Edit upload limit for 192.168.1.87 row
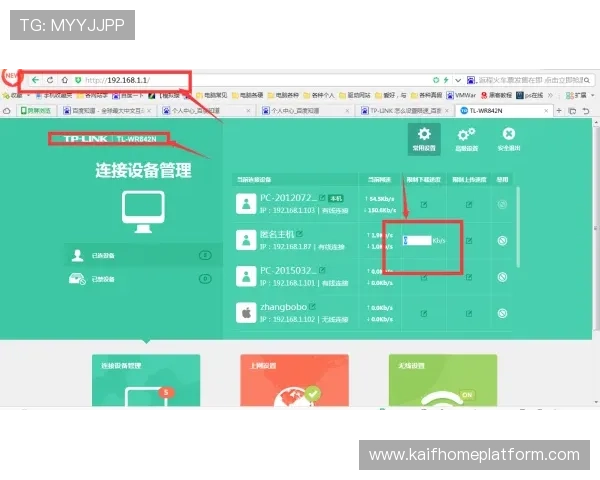Viewport: 600px width, 480px height. coord(469,241)
